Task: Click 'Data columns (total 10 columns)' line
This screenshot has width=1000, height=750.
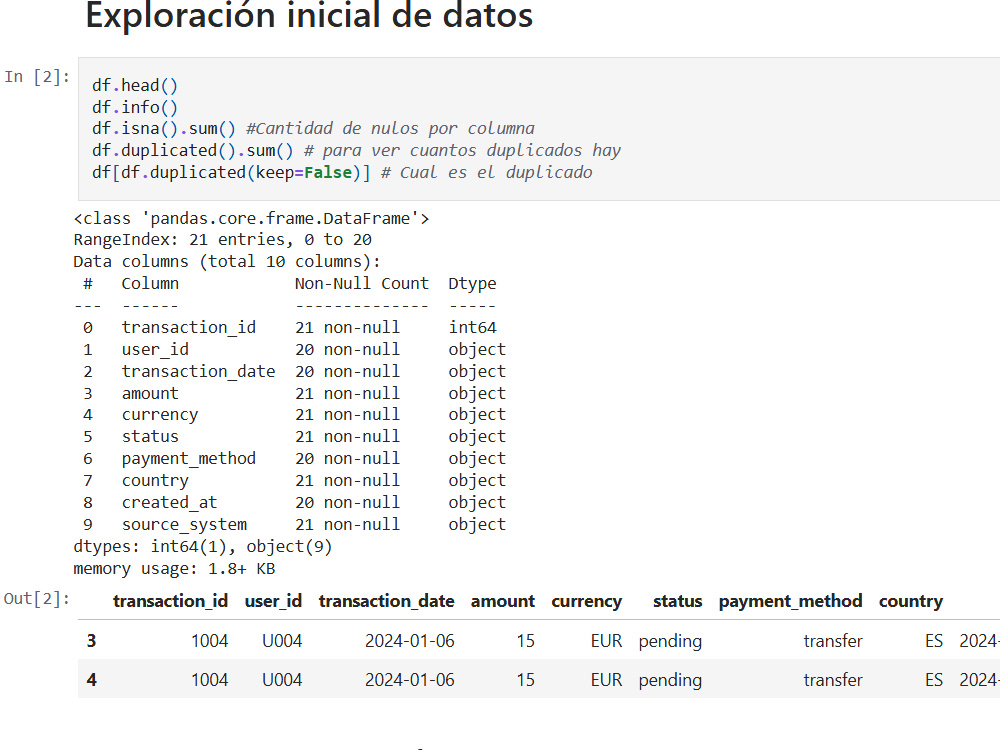Action: tap(226, 261)
